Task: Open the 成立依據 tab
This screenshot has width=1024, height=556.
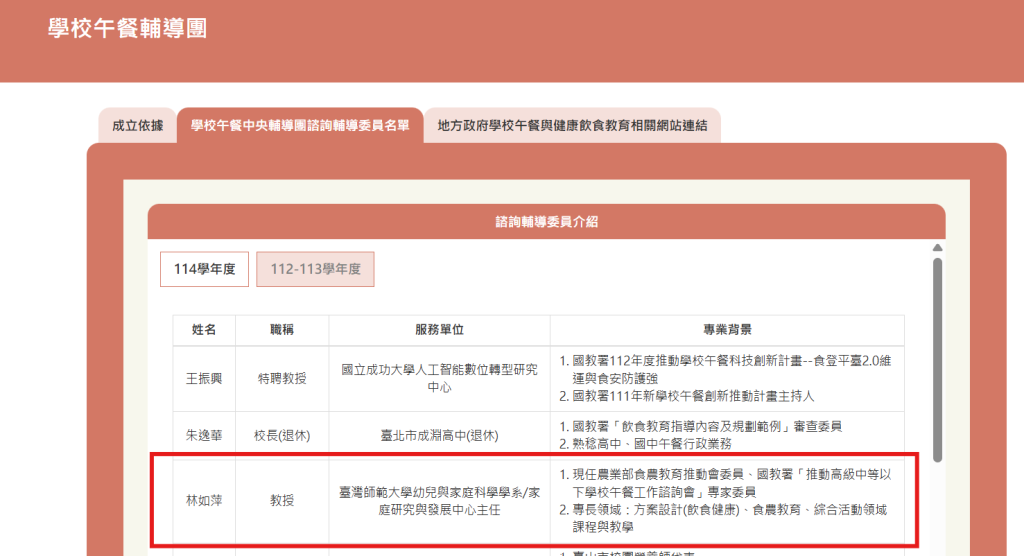Action: pyautogui.click(x=137, y=126)
